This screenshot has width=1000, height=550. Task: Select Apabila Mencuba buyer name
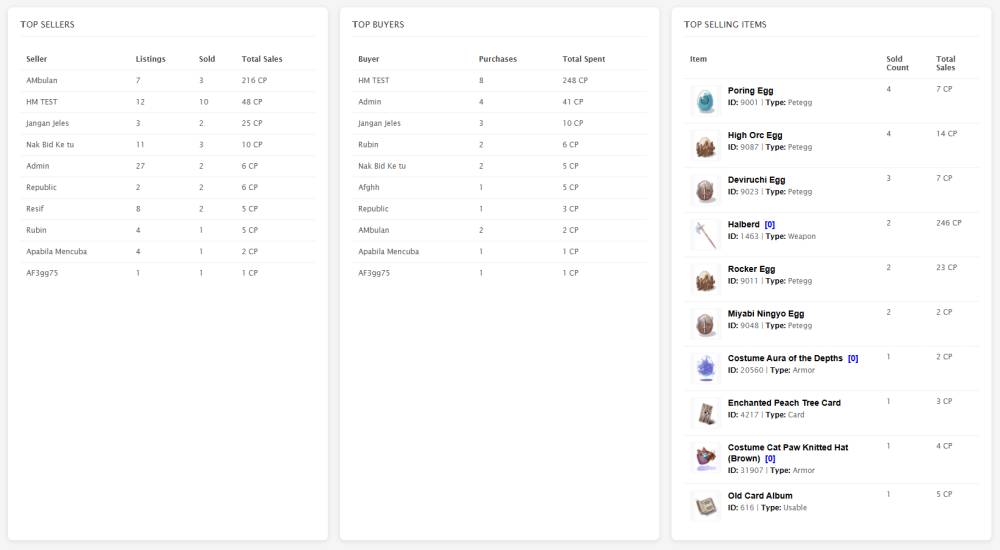coord(389,251)
